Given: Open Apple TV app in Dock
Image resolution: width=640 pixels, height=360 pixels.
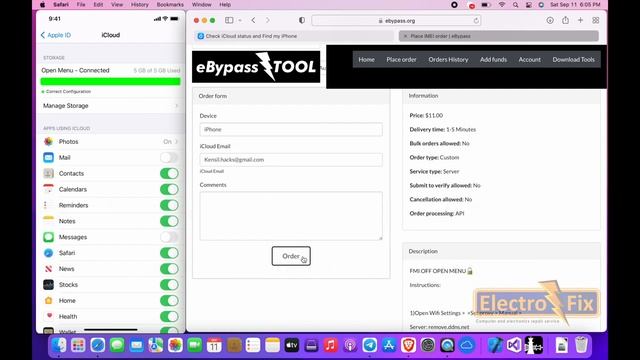Looking at the screenshot, I should pos(292,345).
